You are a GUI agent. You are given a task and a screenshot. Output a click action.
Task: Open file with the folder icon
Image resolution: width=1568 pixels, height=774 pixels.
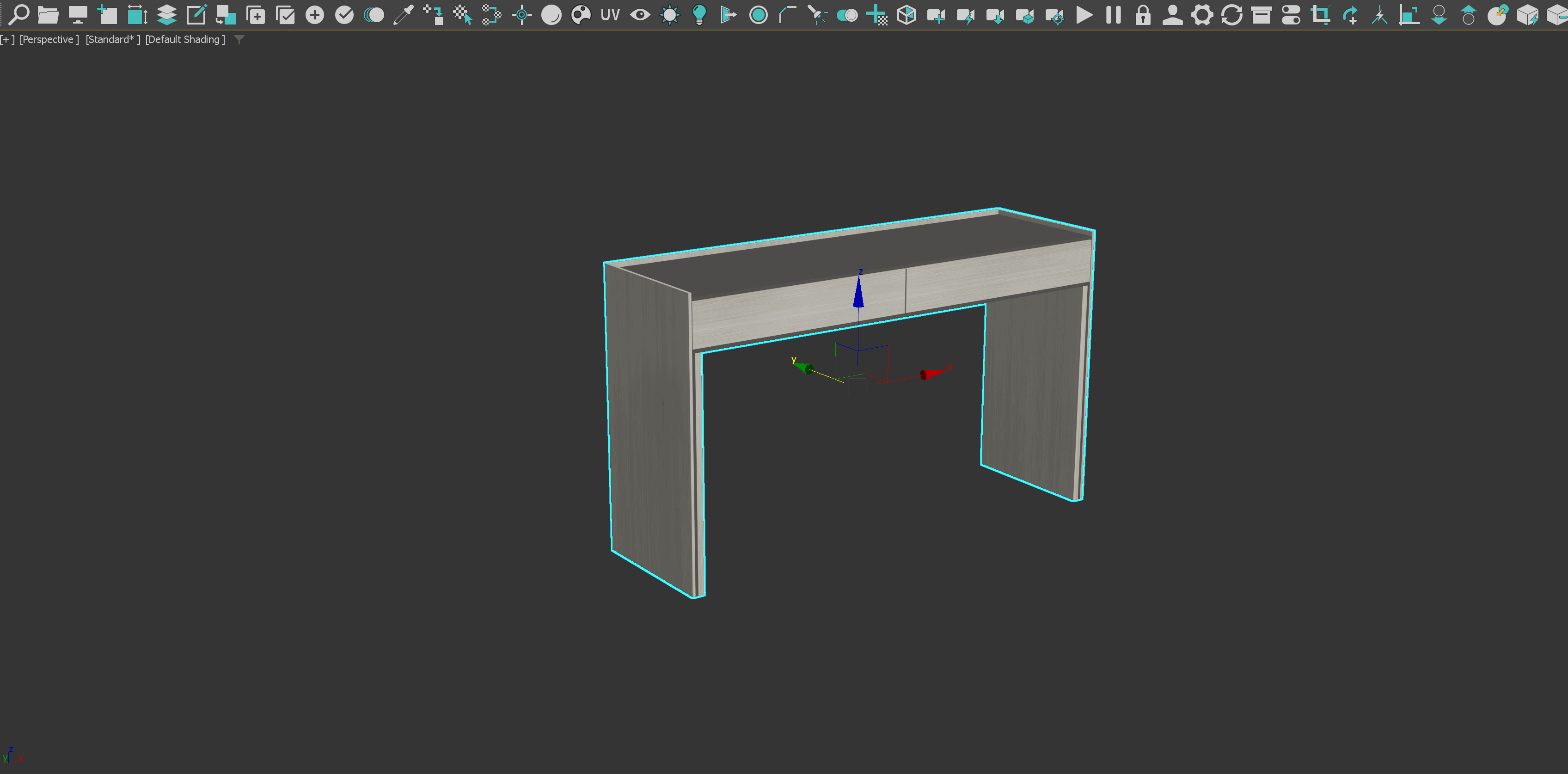tap(48, 15)
